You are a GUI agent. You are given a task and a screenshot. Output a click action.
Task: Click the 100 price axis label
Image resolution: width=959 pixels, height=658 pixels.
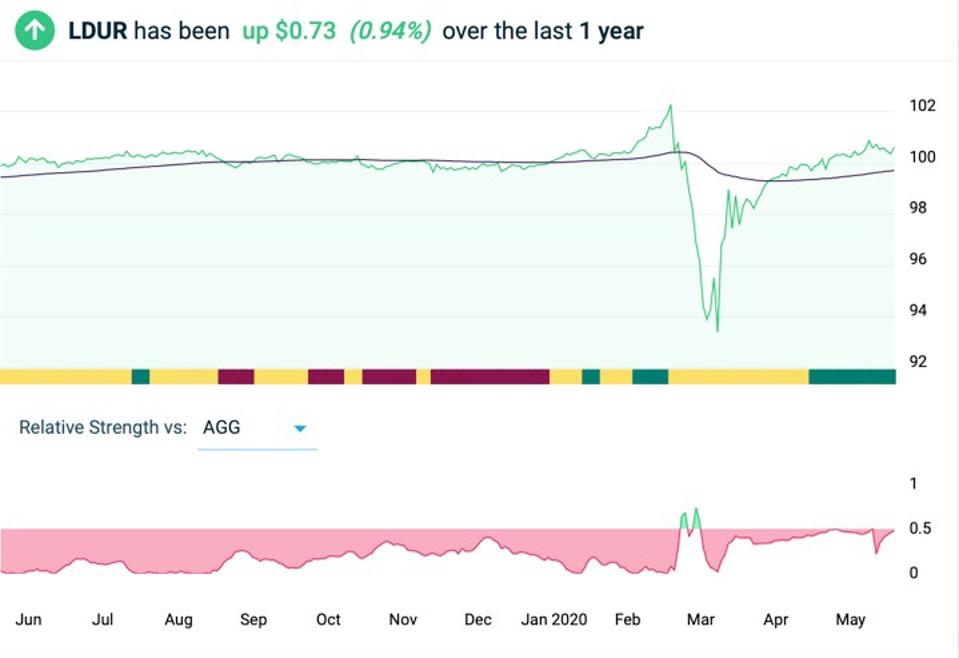coord(922,157)
